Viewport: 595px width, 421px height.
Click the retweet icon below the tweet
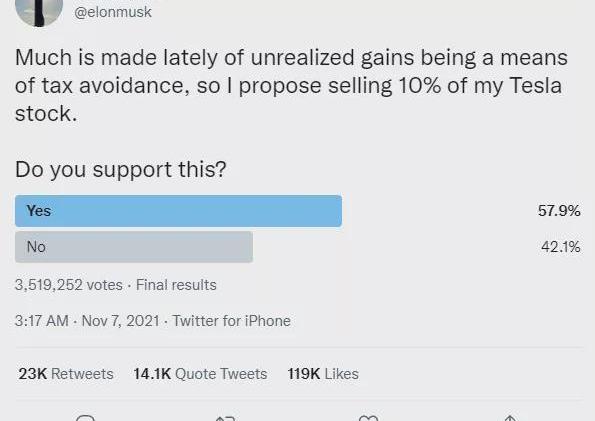[x=225, y=418]
